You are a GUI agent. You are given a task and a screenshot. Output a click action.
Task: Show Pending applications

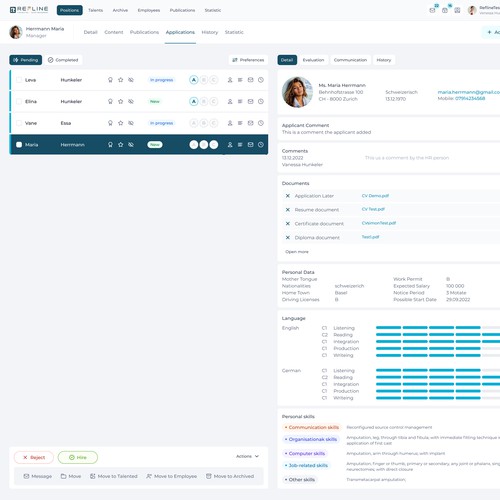pyautogui.click(x=26, y=60)
